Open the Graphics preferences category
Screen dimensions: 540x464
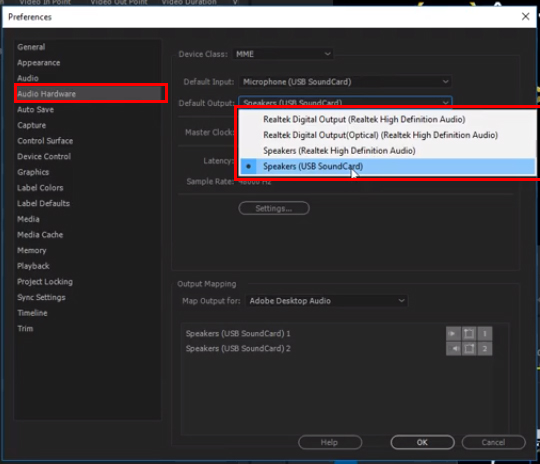point(33,172)
